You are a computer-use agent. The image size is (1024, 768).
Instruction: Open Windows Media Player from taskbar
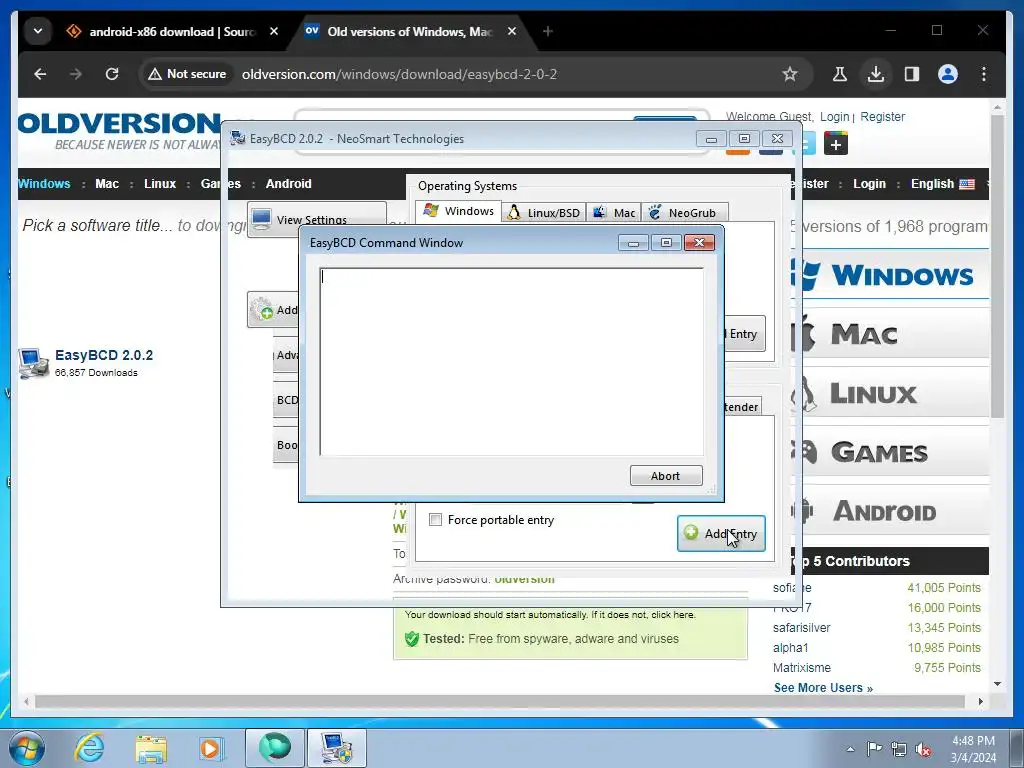point(212,748)
